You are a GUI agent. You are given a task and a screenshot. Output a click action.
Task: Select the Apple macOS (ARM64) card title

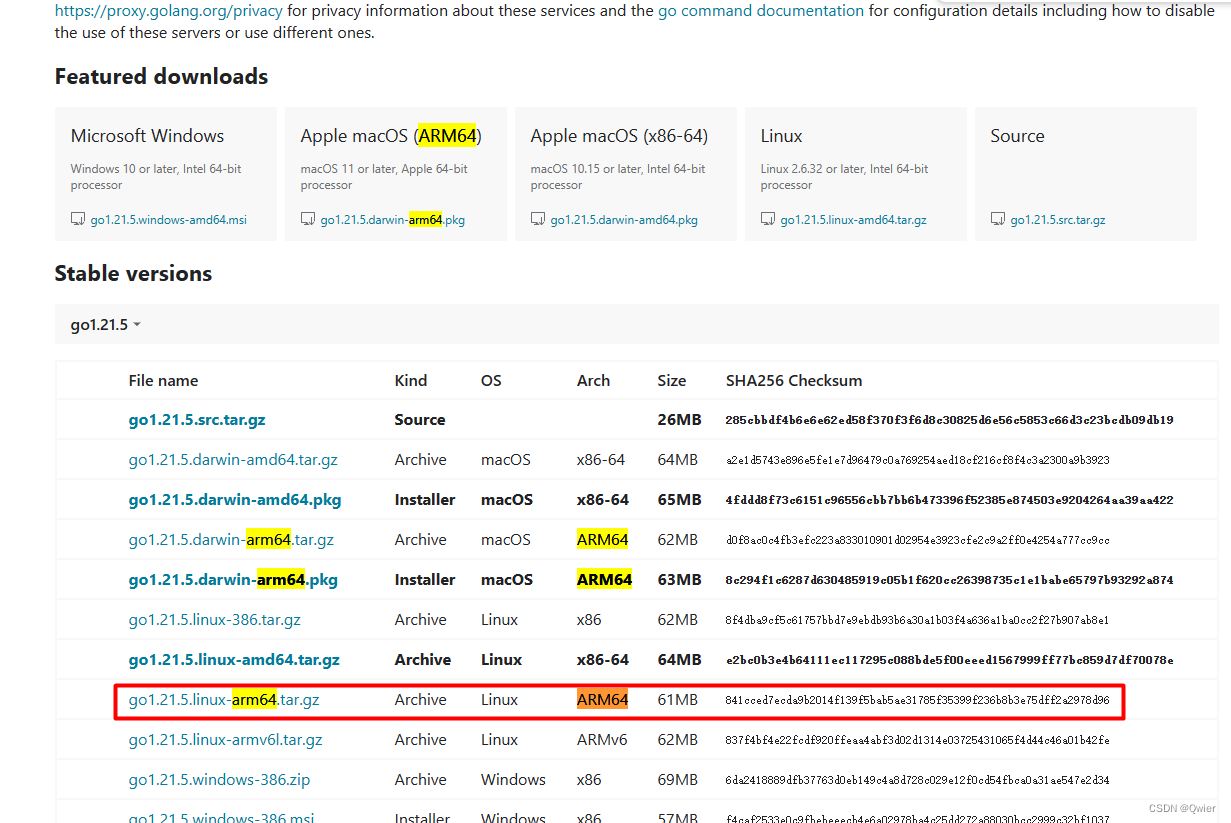point(391,136)
